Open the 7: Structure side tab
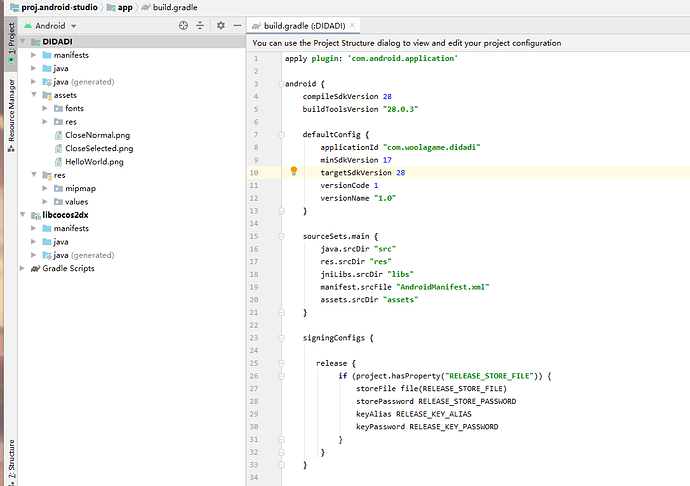 (11, 462)
